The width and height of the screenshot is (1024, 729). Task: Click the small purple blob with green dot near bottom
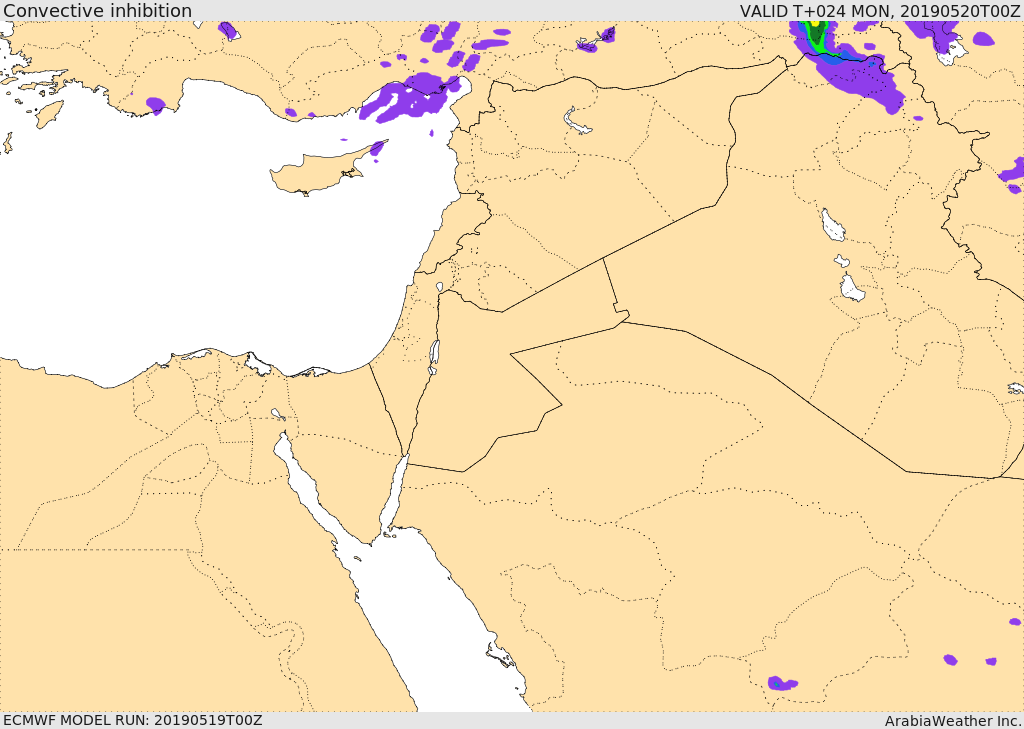pos(782,683)
